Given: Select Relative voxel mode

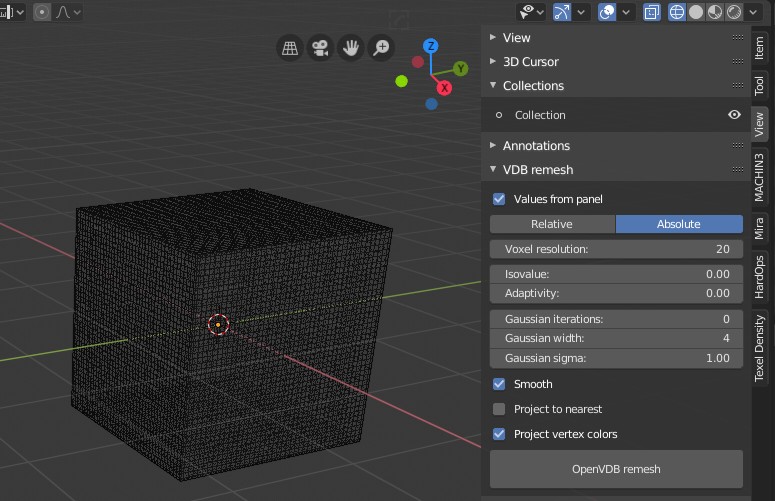Looking at the screenshot, I should 552,224.
